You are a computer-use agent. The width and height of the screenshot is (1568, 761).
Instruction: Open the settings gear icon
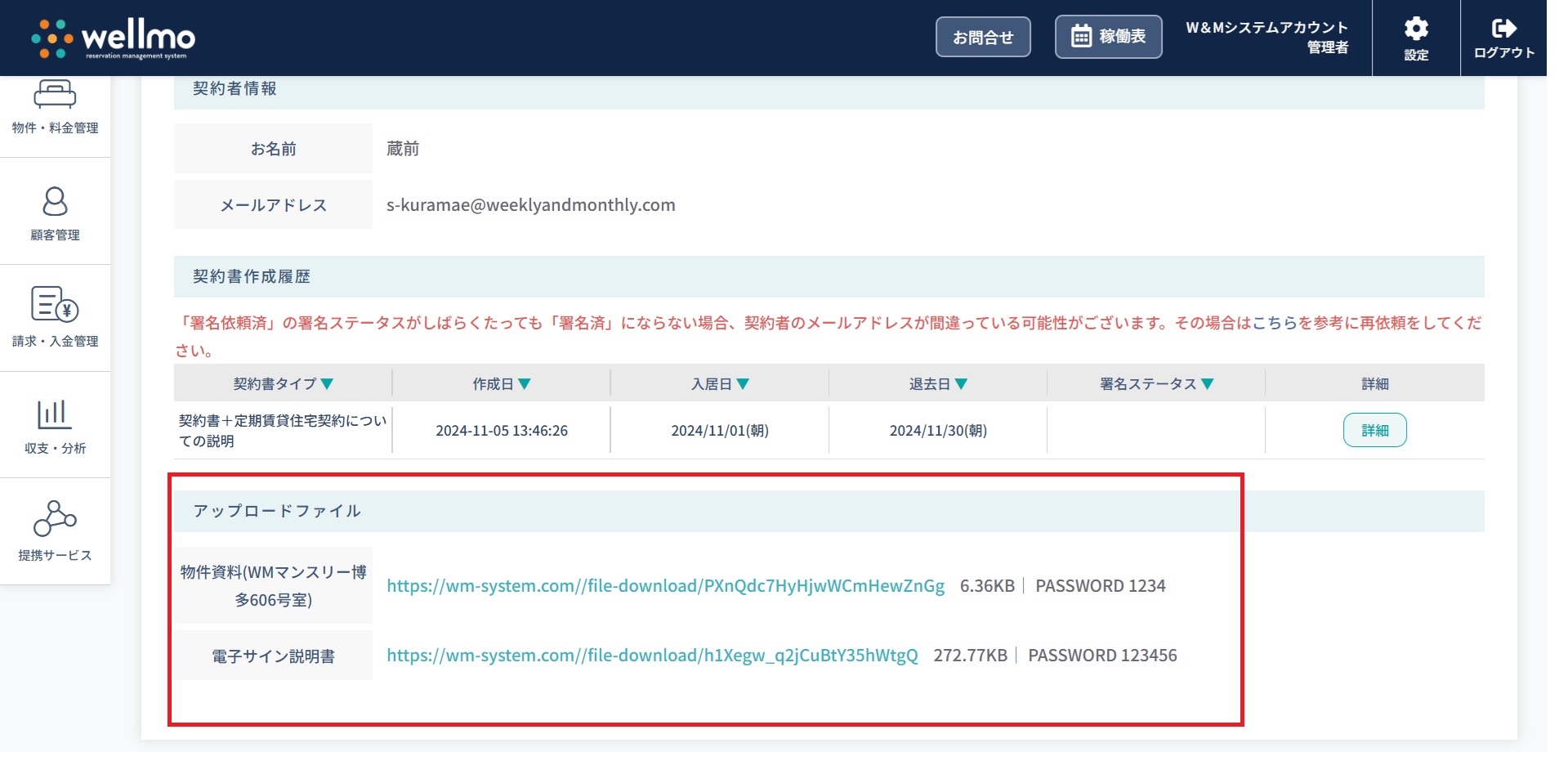click(1416, 29)
